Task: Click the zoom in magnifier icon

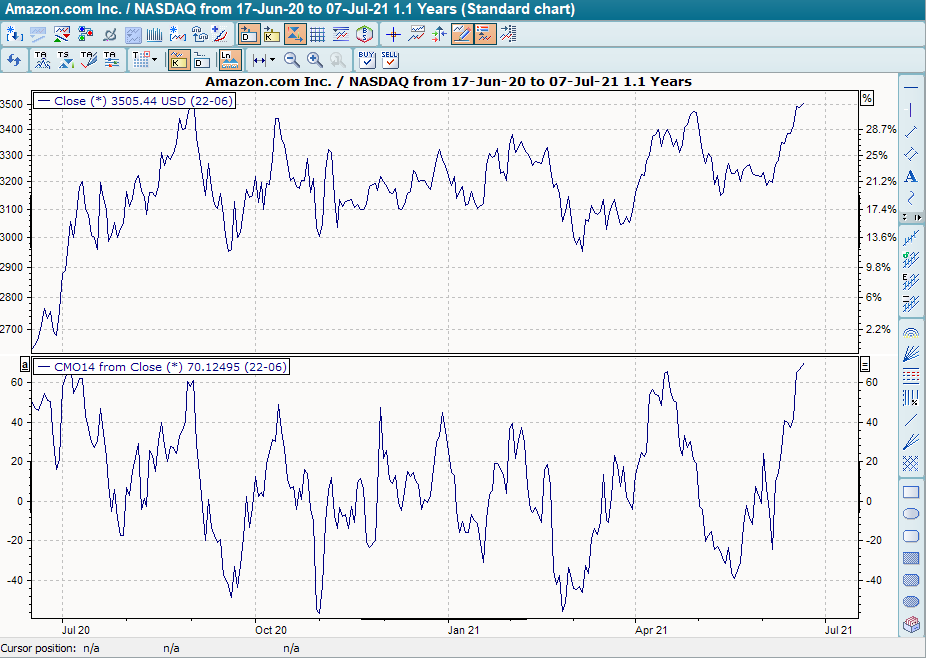Action: pyautogui.click(x=315, y=61)
